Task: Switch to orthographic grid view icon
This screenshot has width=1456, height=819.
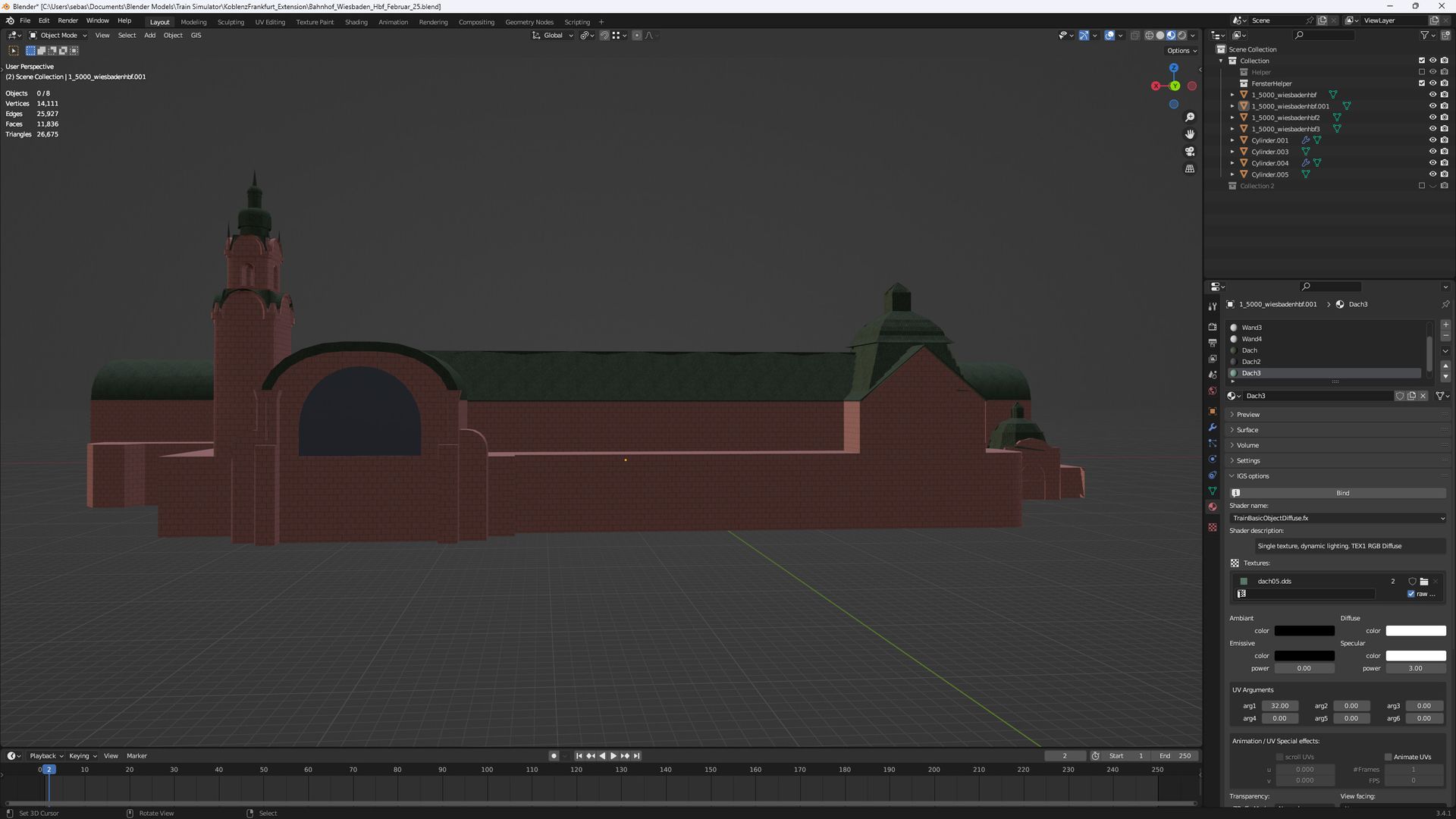Action: pos(1190,168)
